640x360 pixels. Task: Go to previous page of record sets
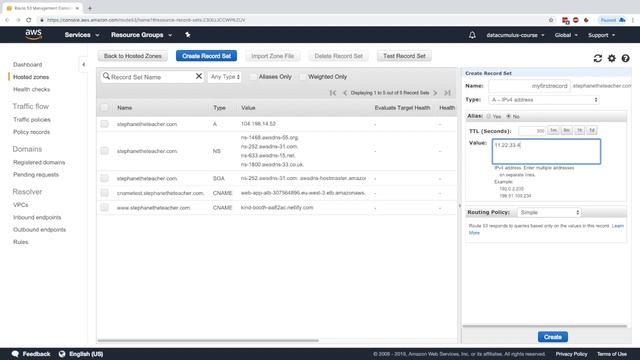click(345, 93)
